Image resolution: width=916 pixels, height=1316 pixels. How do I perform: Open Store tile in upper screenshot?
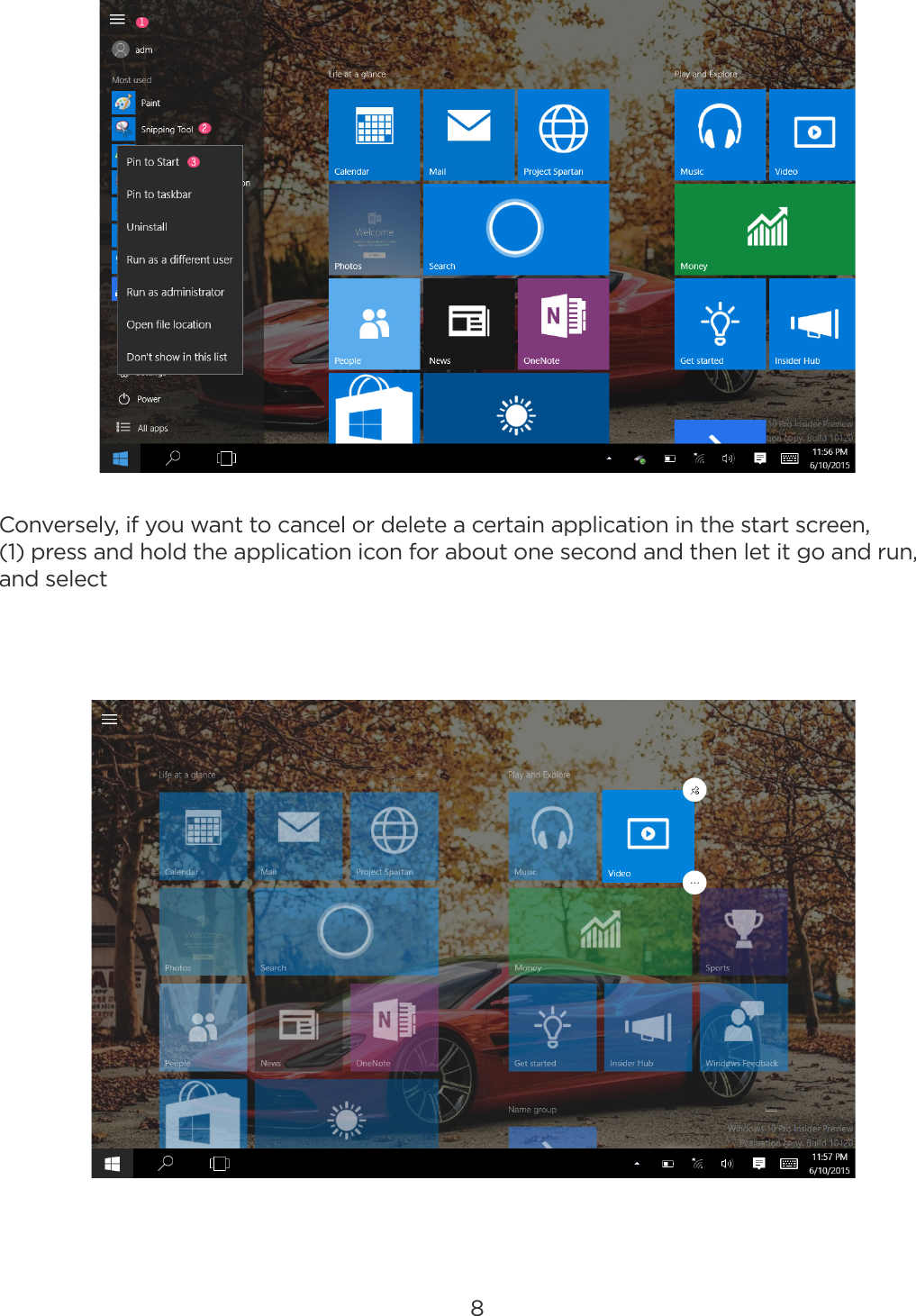[x=375, y=408]
